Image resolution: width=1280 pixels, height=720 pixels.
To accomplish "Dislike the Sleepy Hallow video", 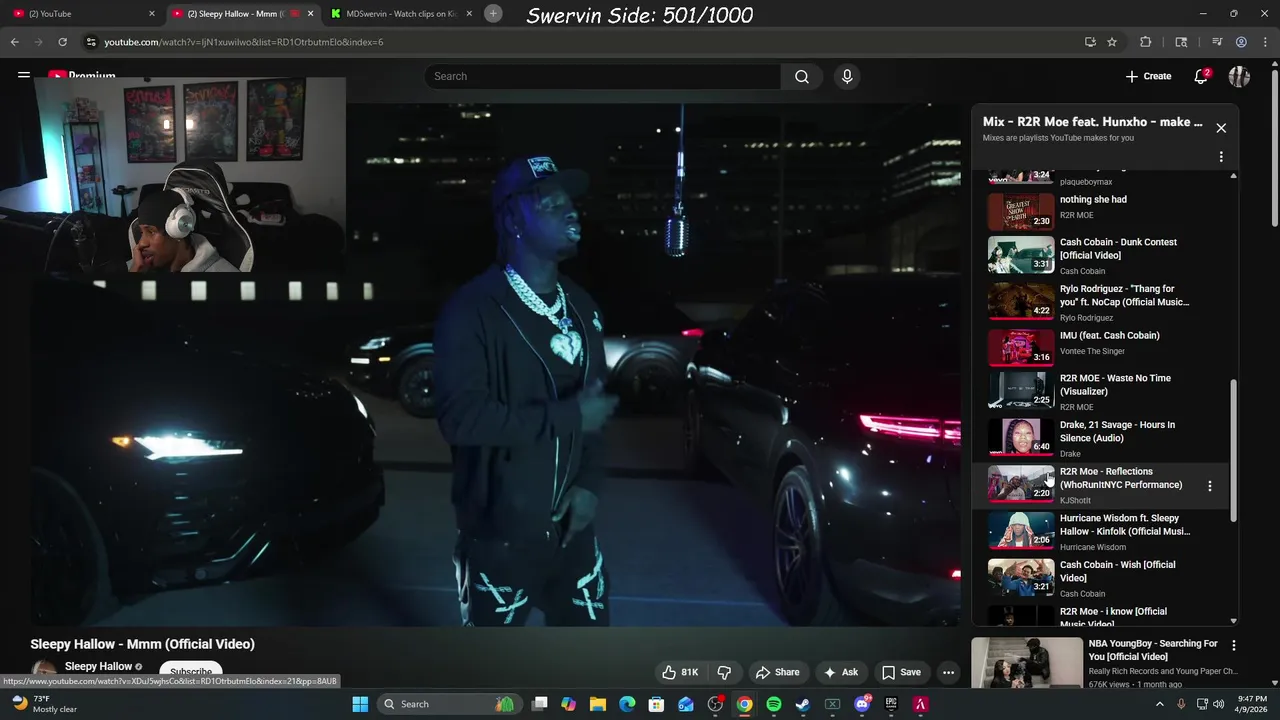I will 724,672.
